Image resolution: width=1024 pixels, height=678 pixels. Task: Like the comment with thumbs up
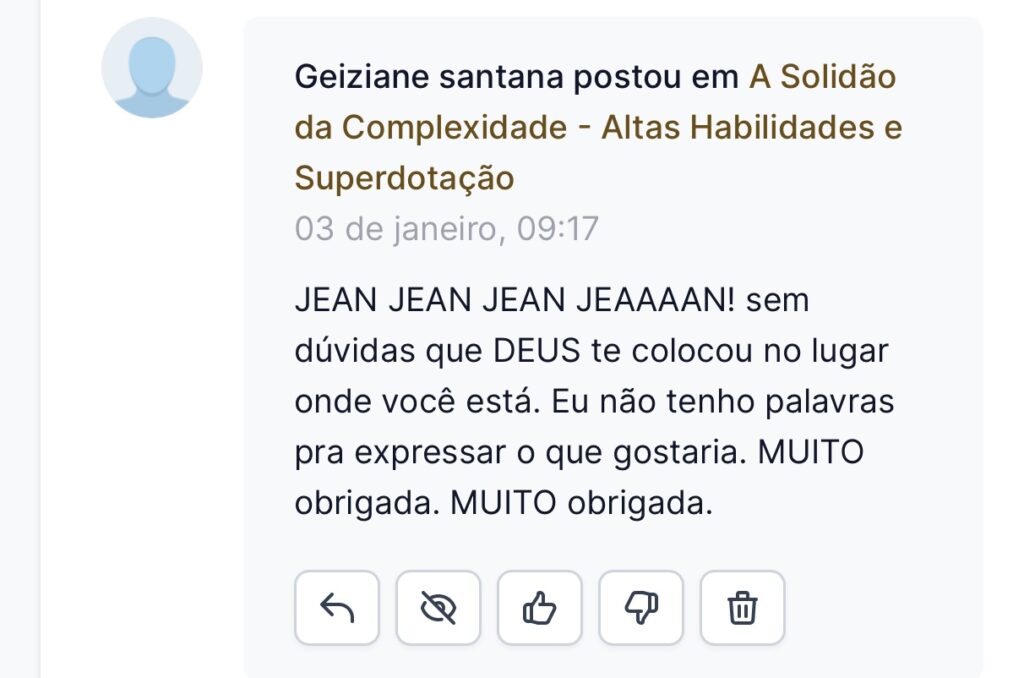[x=540, y=608]
